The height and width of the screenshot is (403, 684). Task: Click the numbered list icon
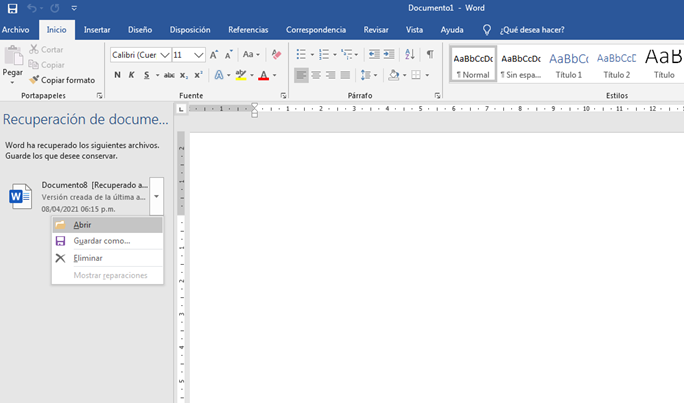[324, 55]
